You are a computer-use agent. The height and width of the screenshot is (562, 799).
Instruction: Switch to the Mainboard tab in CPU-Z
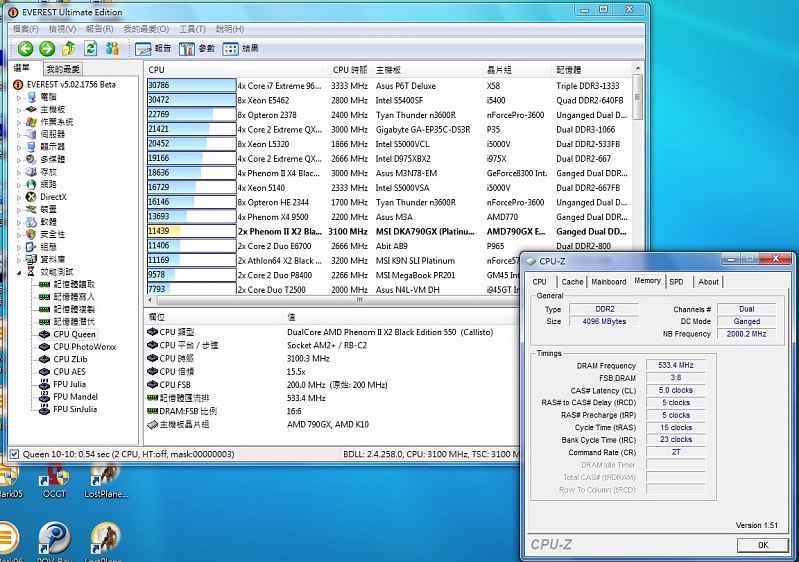[608, 282]
